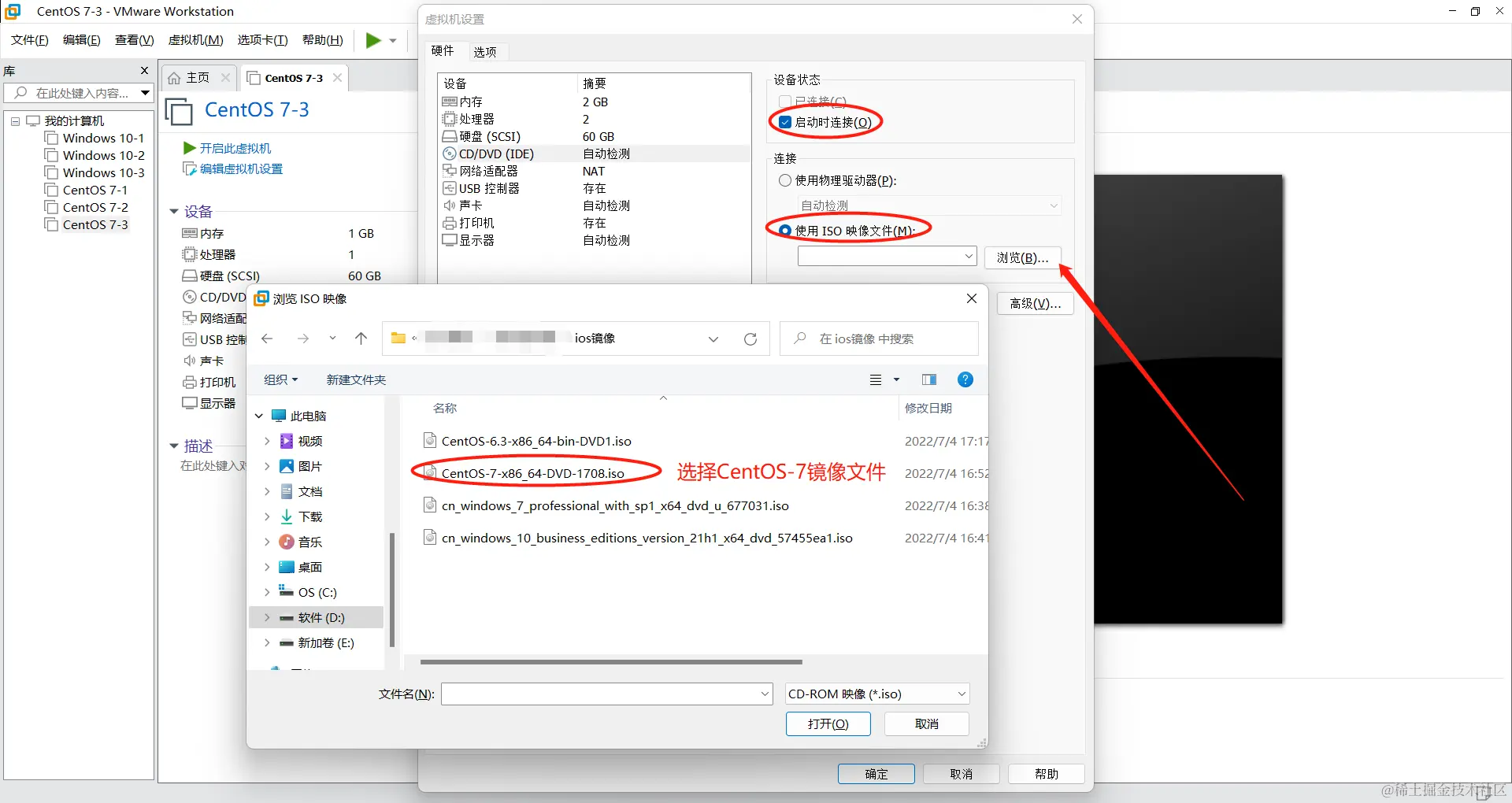Click the Open button in Browse ISO dialog
Image resolution: width=1512 pixels, height=803 pixels.
tap(828, 723)
